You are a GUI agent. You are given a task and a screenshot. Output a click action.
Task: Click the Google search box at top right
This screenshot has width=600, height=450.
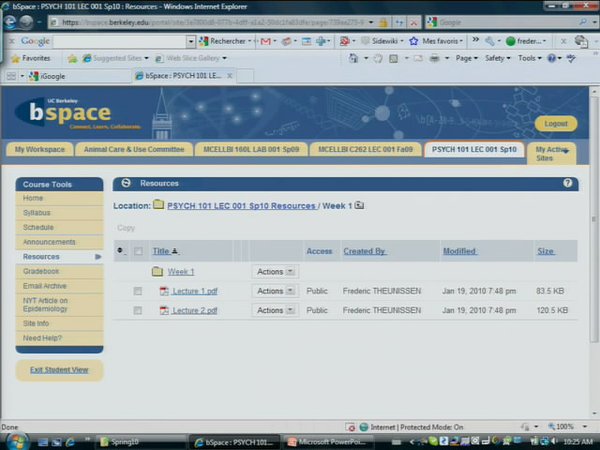[x=507, y=22]
